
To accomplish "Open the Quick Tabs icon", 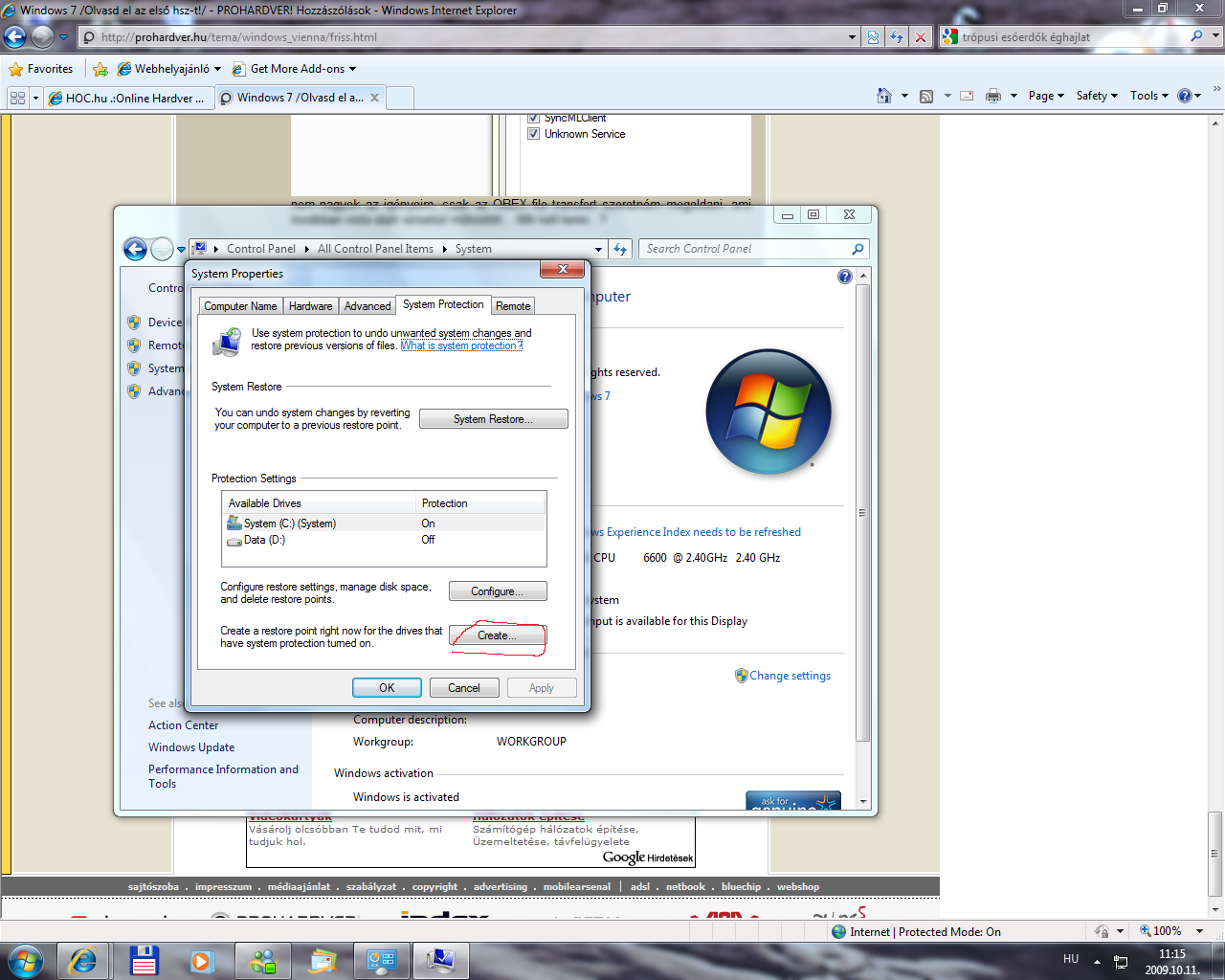I will coord(17,98).
